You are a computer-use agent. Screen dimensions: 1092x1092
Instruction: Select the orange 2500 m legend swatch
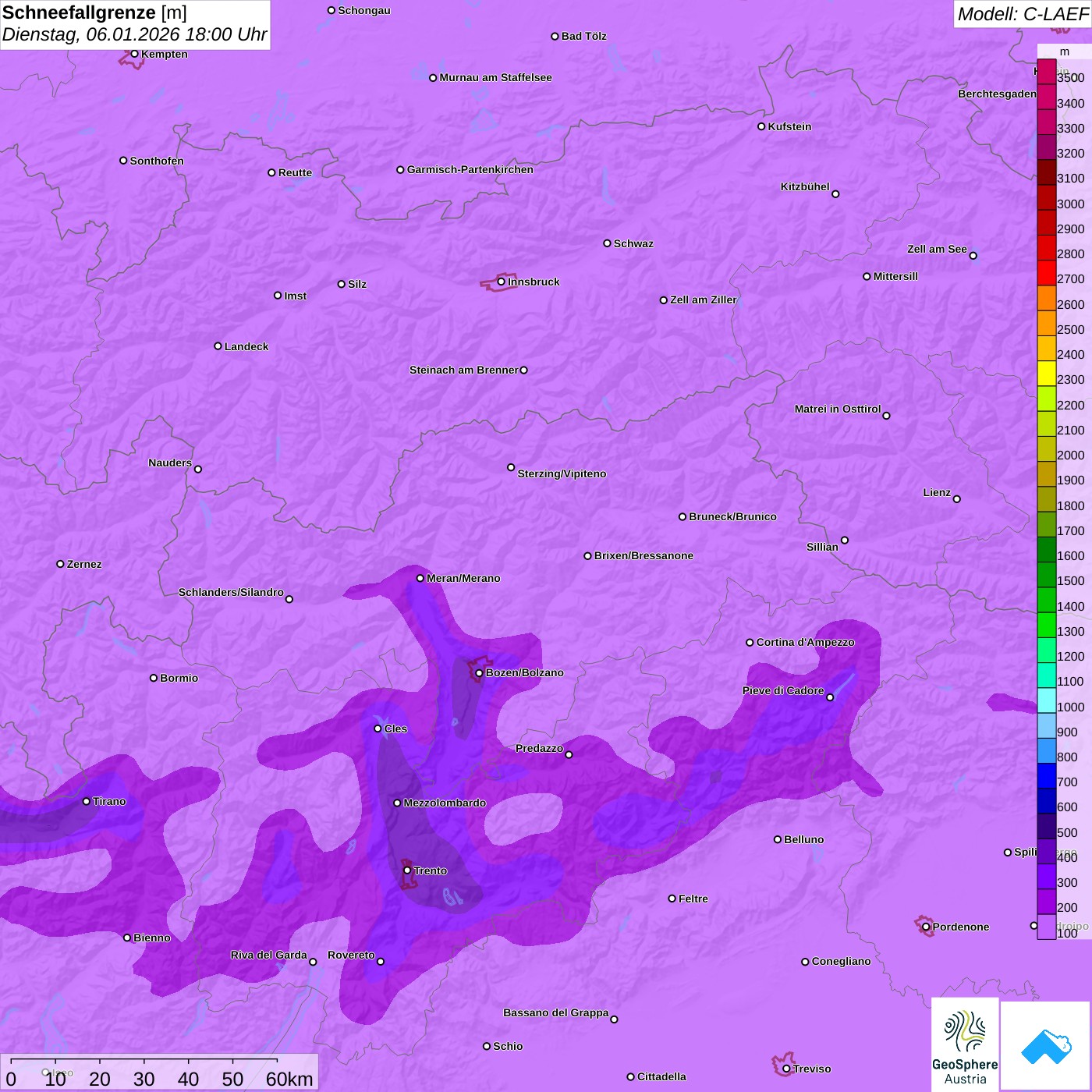click(x=1047, y=323)
